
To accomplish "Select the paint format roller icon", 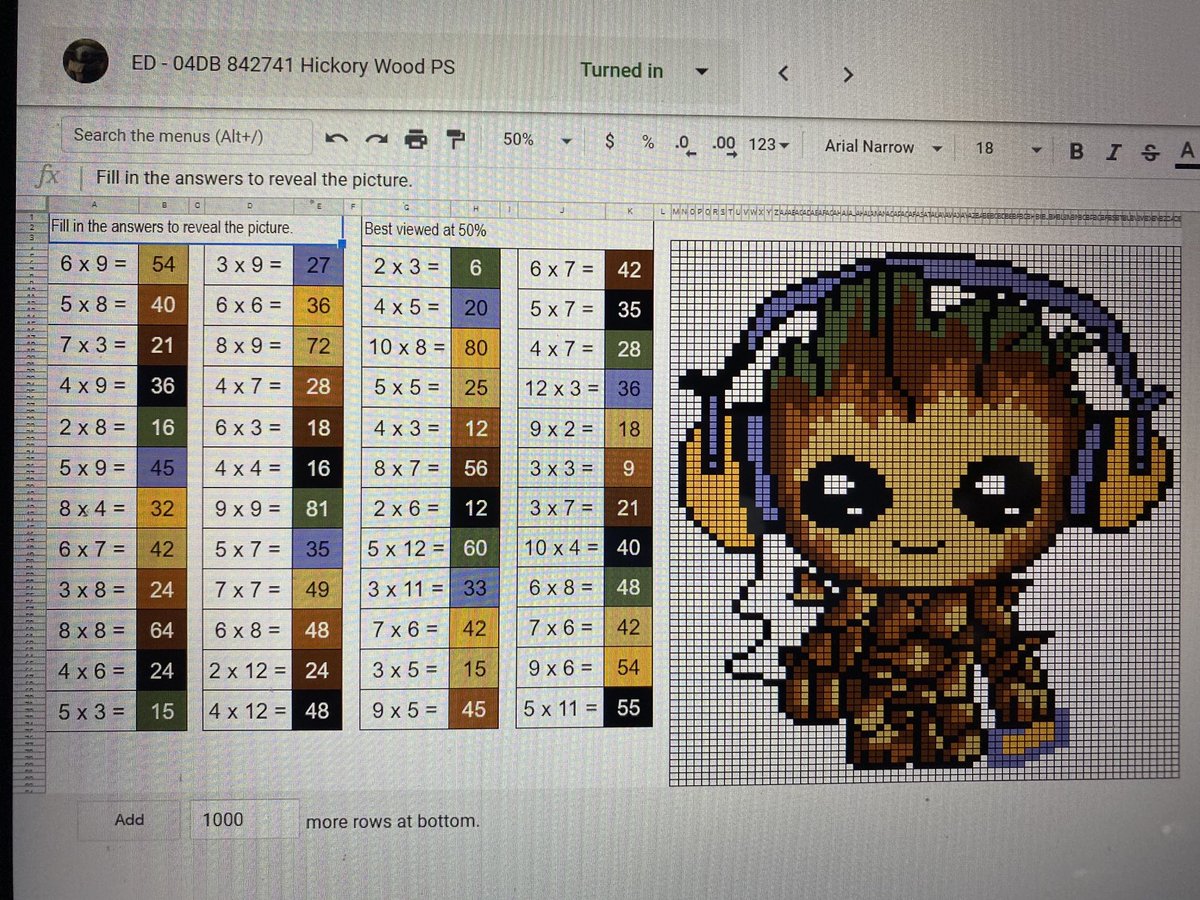I will (x=456, y=139).
